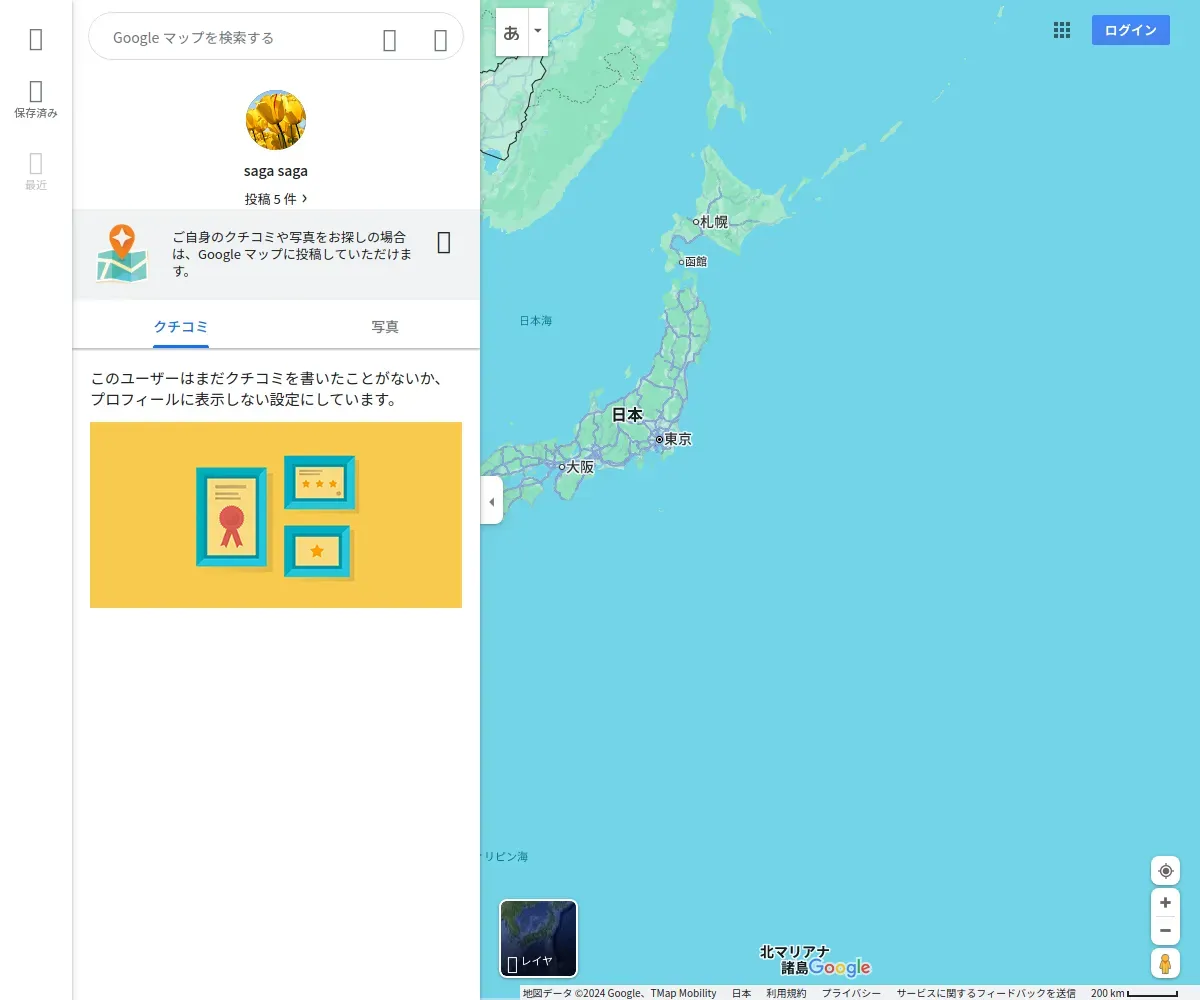The width and height of the screenshot is (1200, 1000).
Task: Dismiss the contribution notice banner
Action: [x=444, y=242]
